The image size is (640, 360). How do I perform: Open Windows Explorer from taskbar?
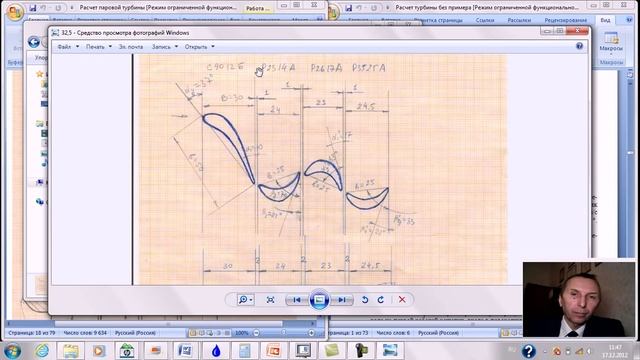(x=70, y=351)
